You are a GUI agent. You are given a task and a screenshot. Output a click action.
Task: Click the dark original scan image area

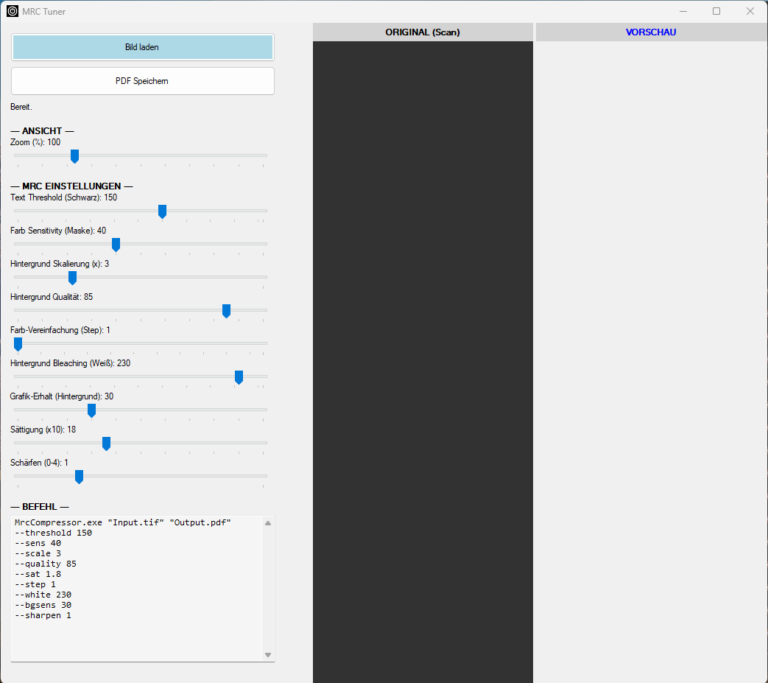(x=422, y=360)
